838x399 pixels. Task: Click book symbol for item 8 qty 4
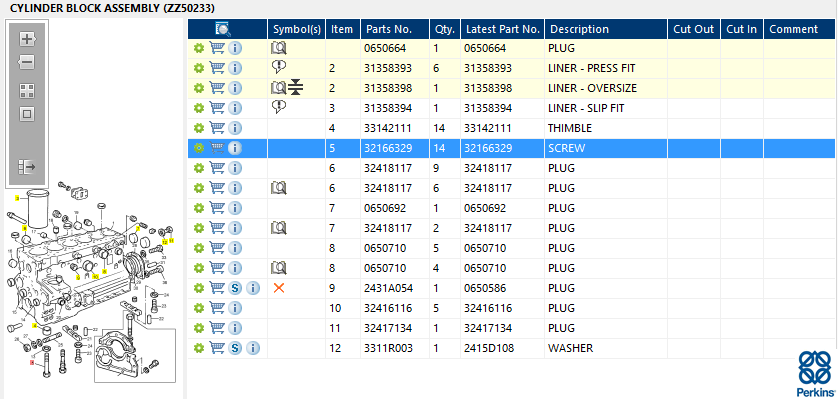(x=278, y=268)
